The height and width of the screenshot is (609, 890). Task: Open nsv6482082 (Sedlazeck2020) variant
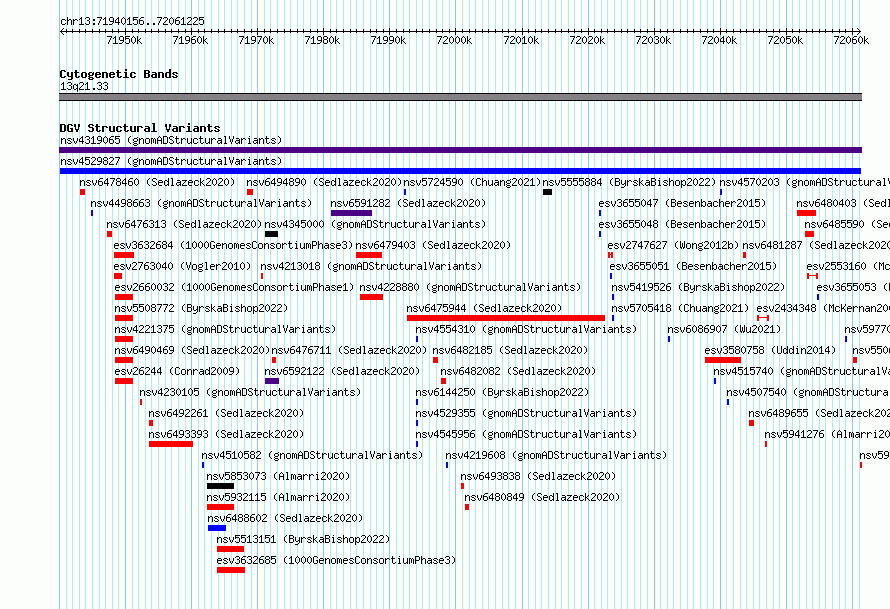pos(518,371)
